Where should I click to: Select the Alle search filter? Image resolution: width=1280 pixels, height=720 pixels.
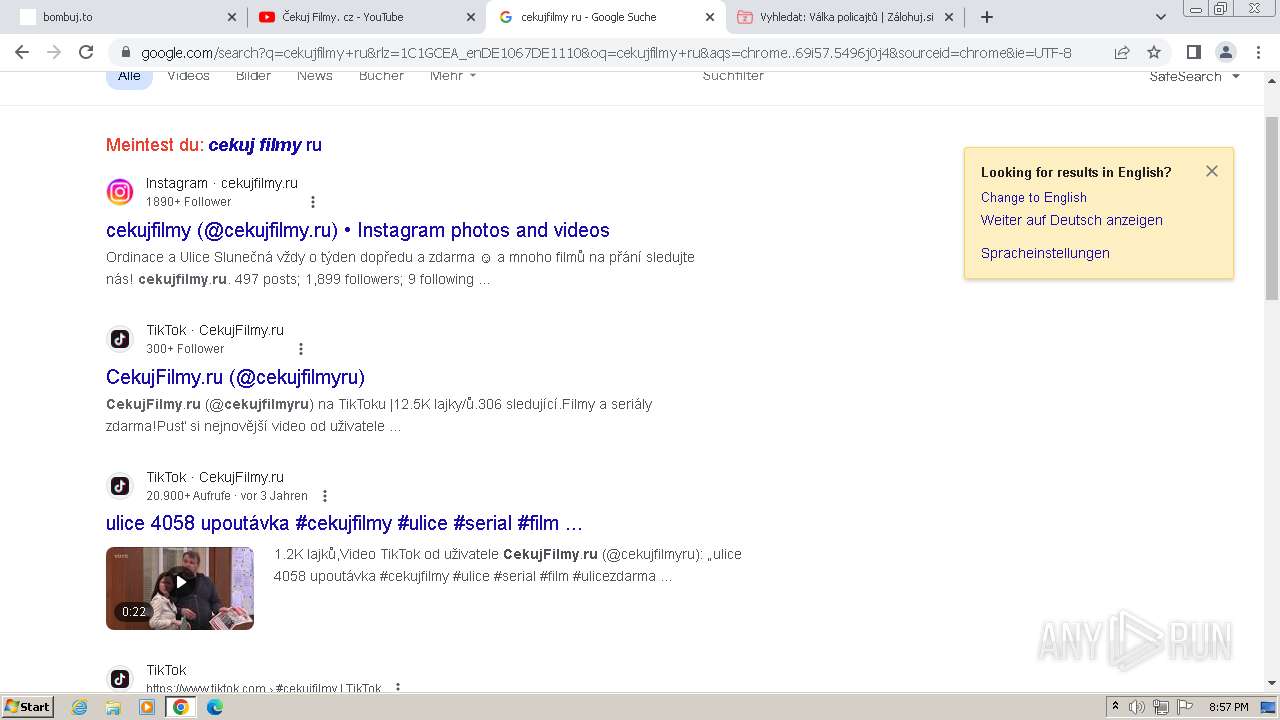129,76
